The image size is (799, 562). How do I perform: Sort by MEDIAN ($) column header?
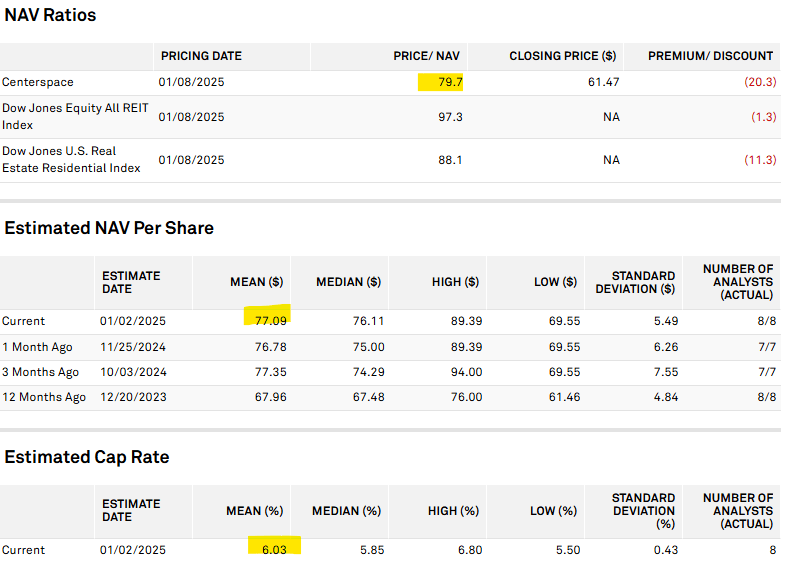coord(348,282)
